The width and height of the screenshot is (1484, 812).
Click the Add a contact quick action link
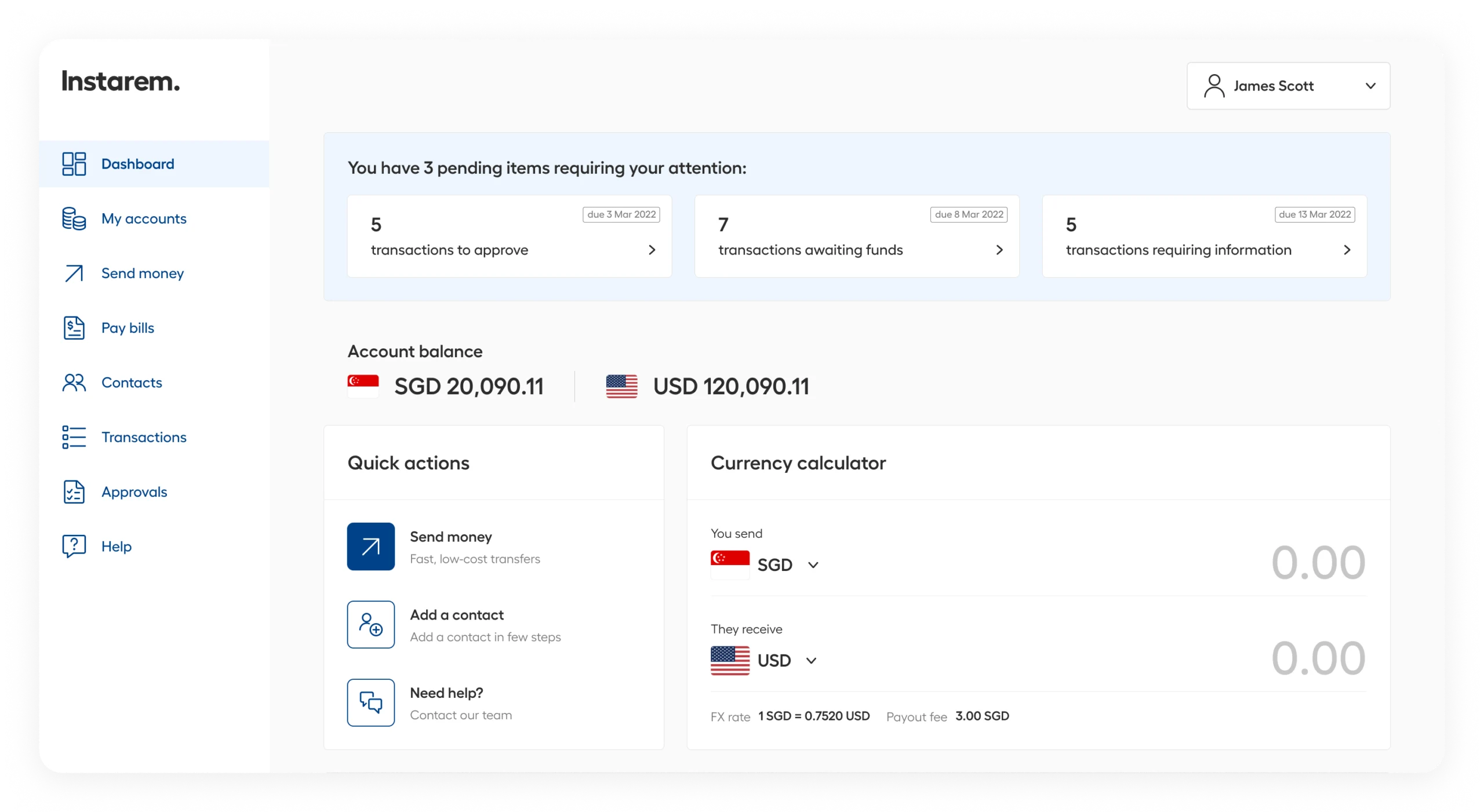pos(456,624)
